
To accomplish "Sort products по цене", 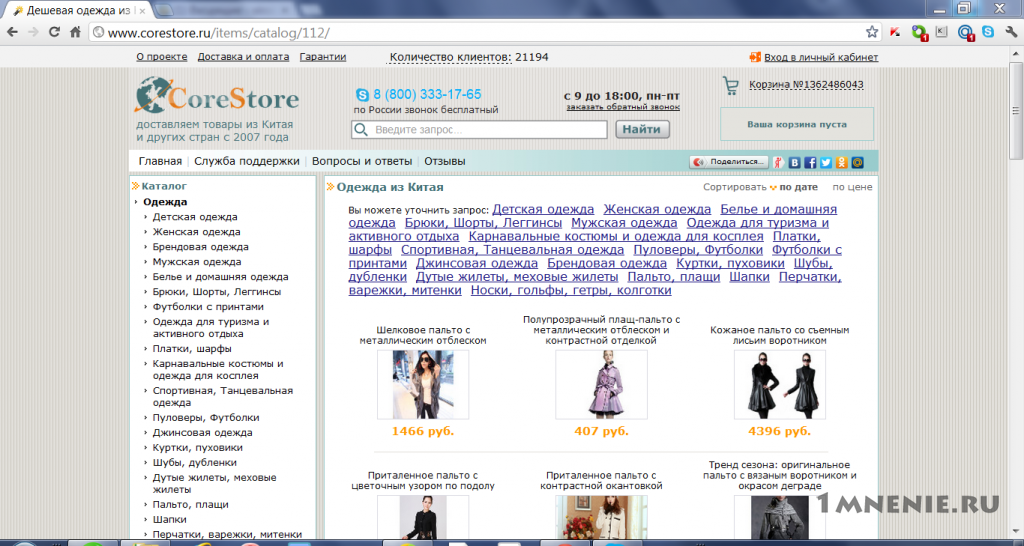I will tap(852, 187).
